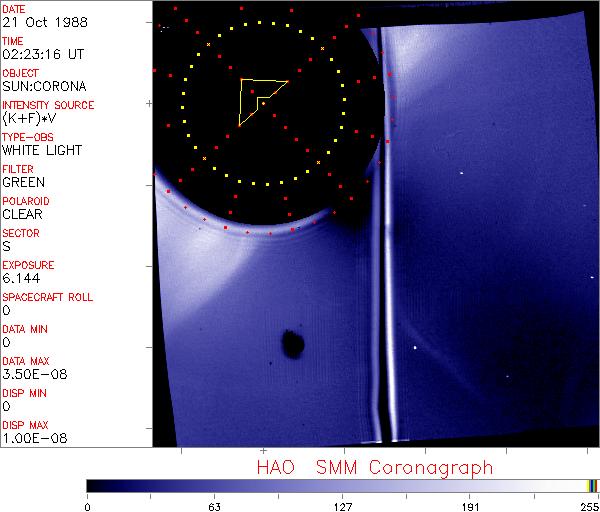Click the POLAROID label
The width and height of the screenshot is (600, 512).
coord(26,201)
